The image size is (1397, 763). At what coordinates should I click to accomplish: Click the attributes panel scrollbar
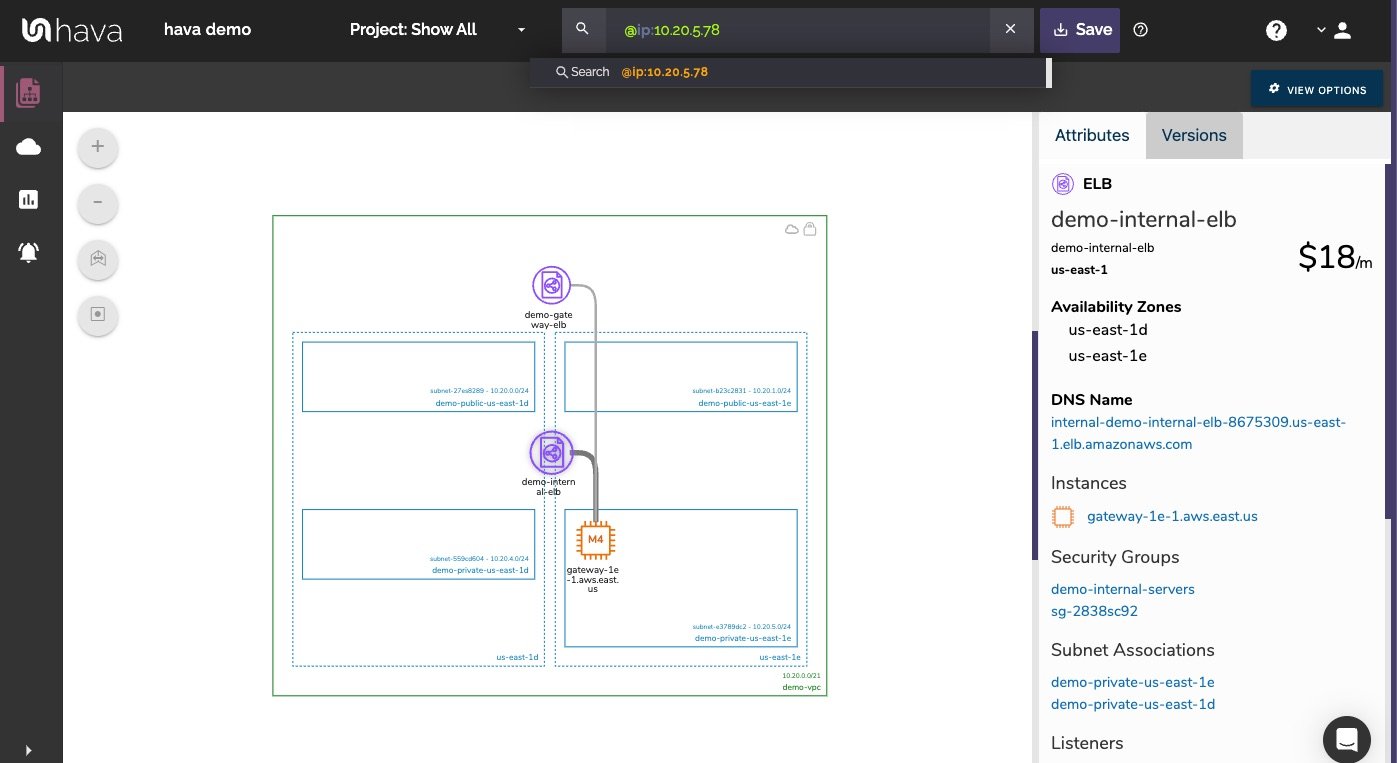1388,340
